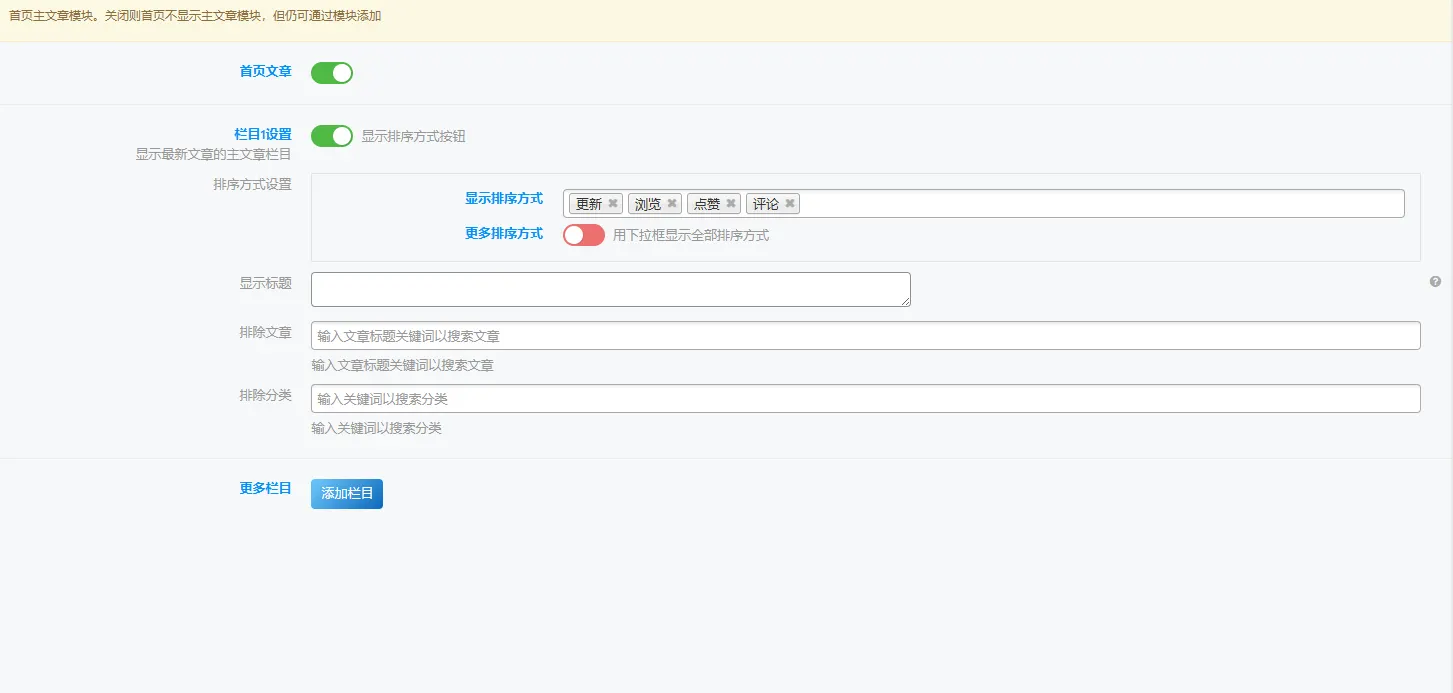Remove the 点赞 sort tag

coord(731,204)
